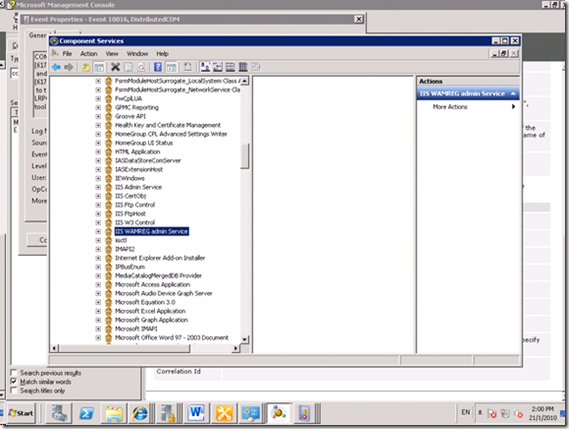Click the Forward arrow in Component Services toolbar

coord(69,67)
